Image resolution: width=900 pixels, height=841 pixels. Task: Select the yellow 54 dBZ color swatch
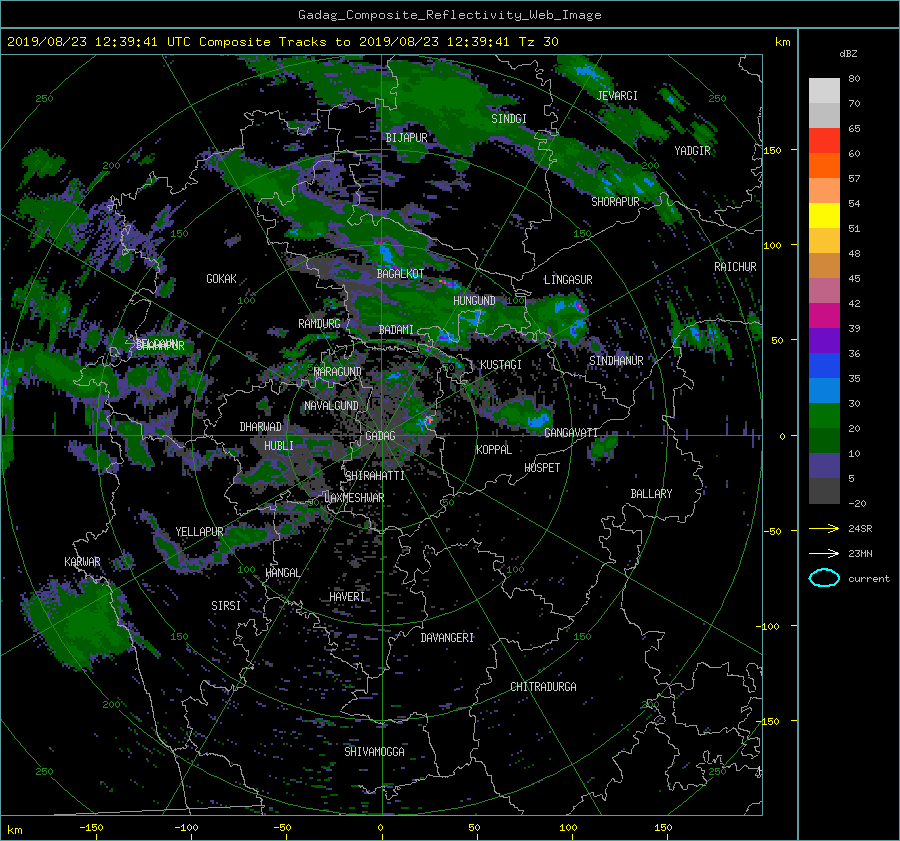click(x=824, y=216)
